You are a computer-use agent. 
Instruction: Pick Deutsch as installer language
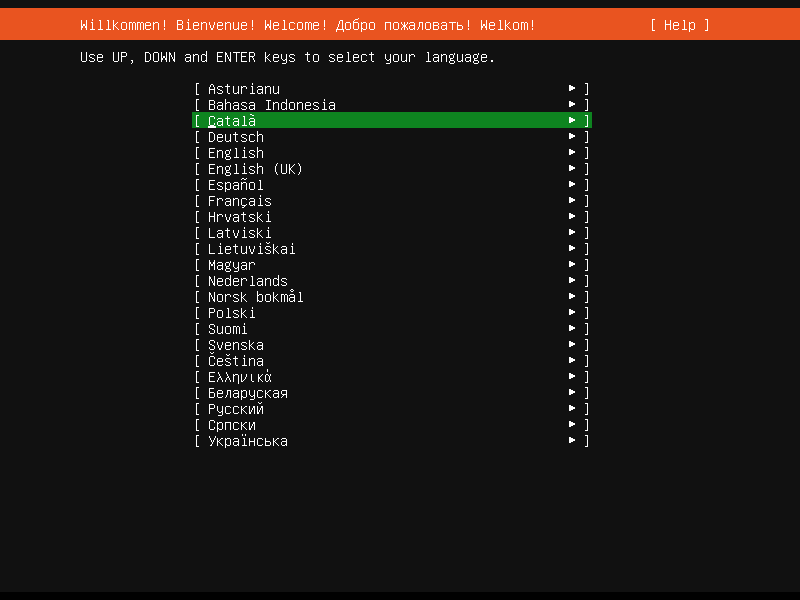(x=235, y=137)
